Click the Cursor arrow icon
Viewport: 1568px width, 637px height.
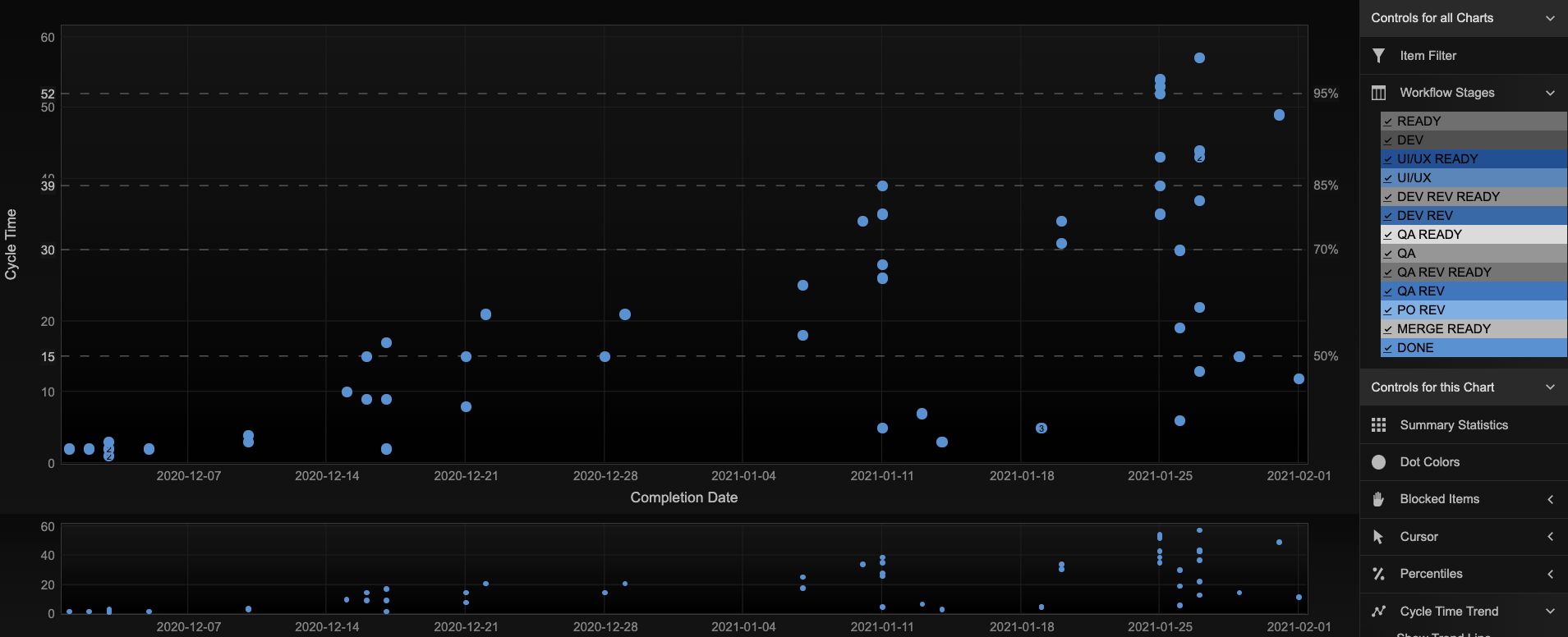pyautogui.click(x=1378, y=537)
